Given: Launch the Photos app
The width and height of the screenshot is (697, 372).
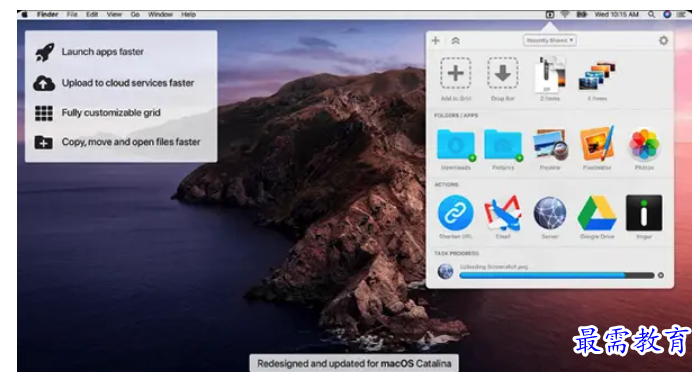Looking at the screenshot, I should [x=644, y=144].
